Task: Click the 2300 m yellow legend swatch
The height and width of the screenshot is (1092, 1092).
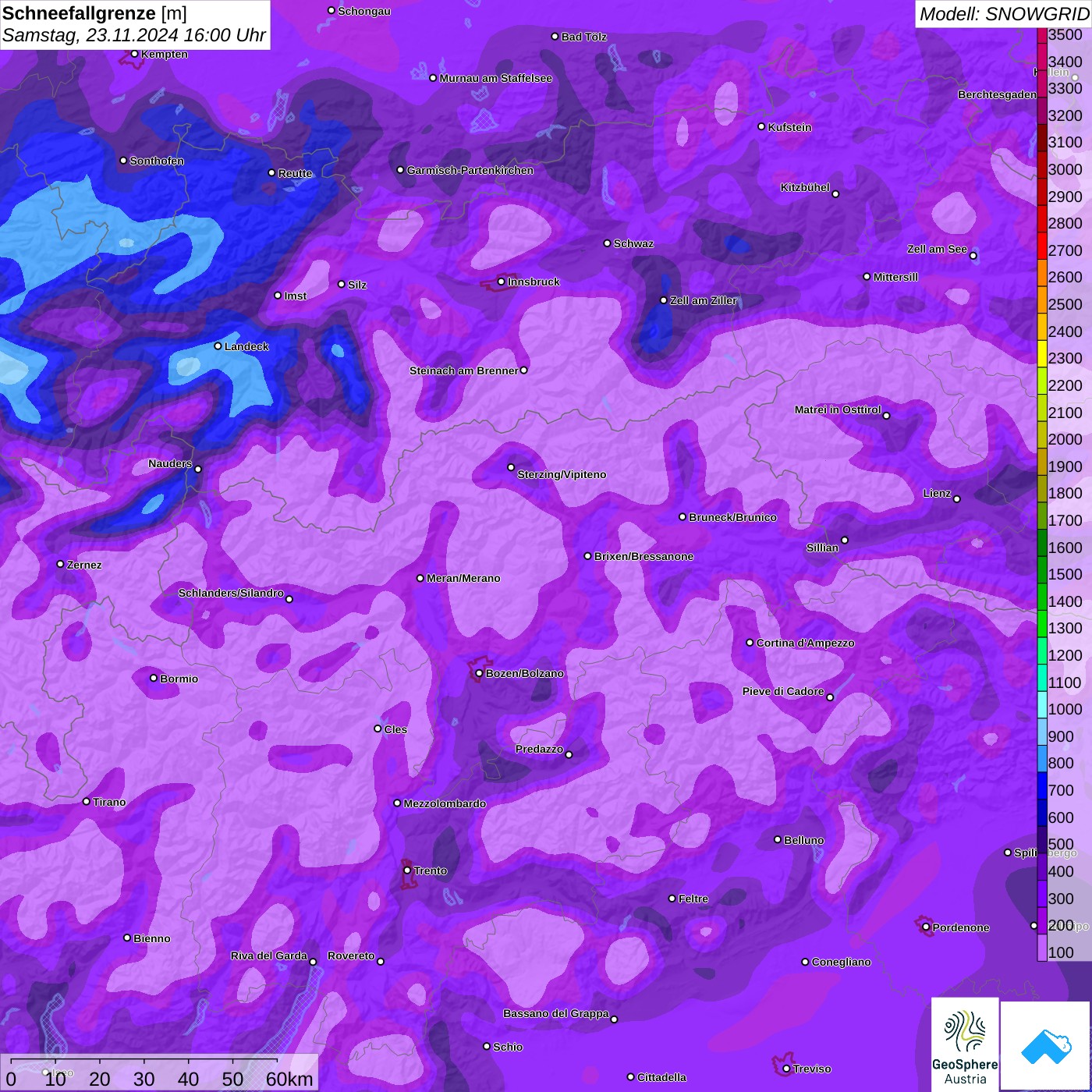Action: coord(1041,353)
